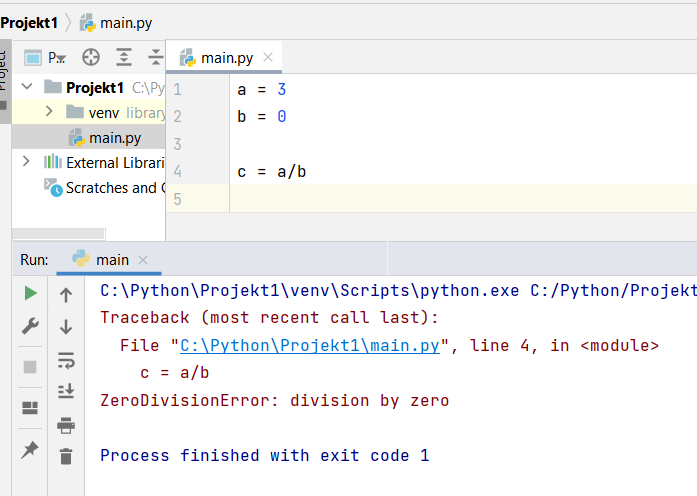697x496 pixels.
Task: Click Expand All icon in Project toolbar
Action: point(123,57)
